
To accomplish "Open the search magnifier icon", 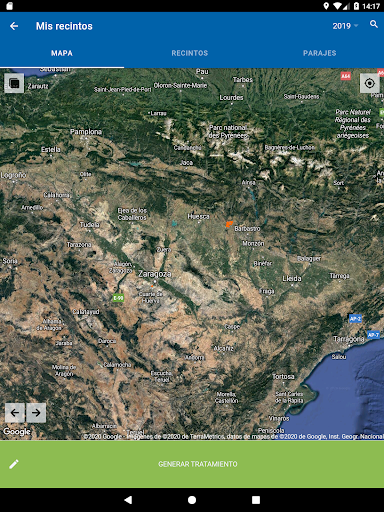I will (374, 24).
